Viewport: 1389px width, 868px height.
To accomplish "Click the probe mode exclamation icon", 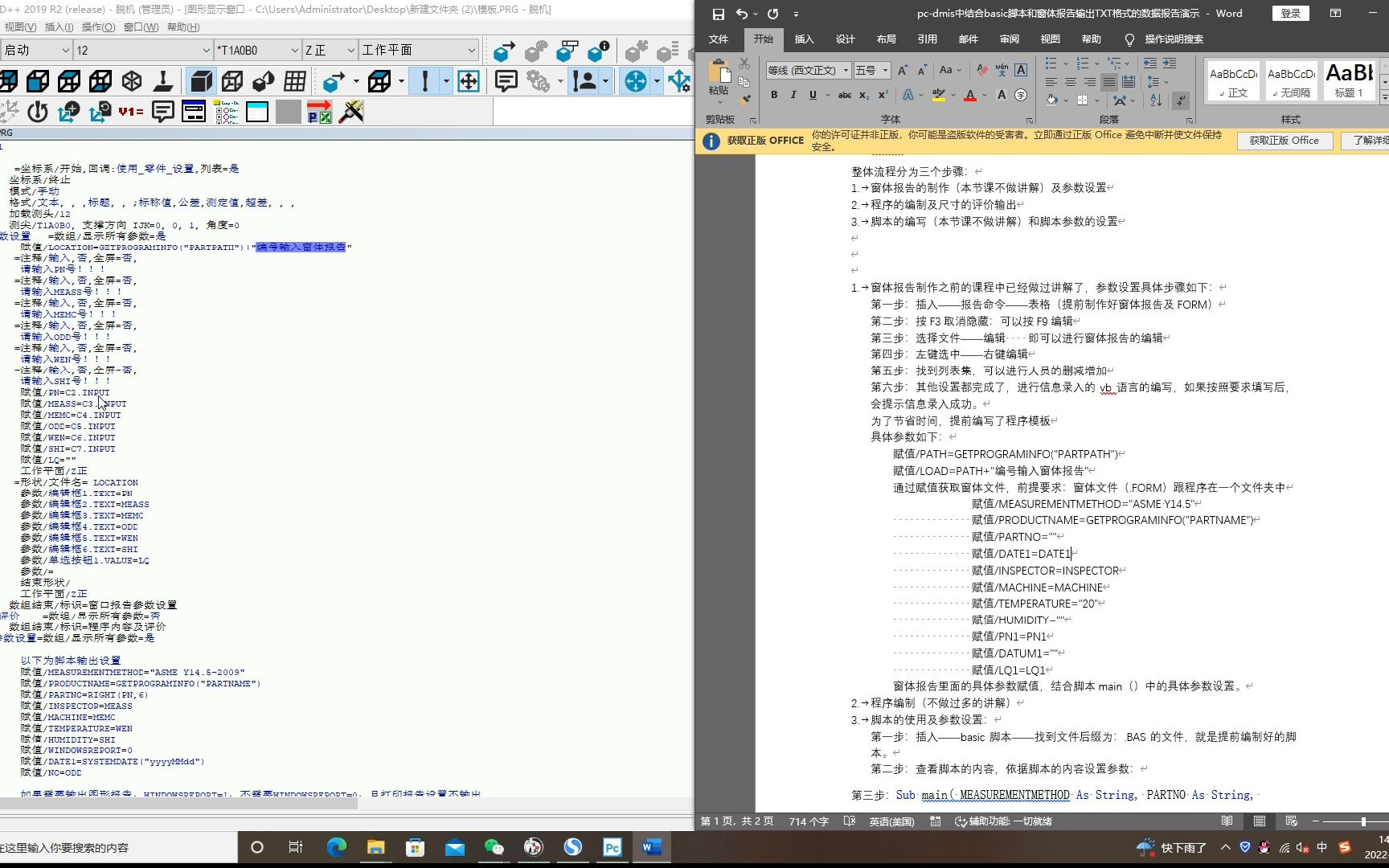I will pyautogui.click(x=424, y=81).
